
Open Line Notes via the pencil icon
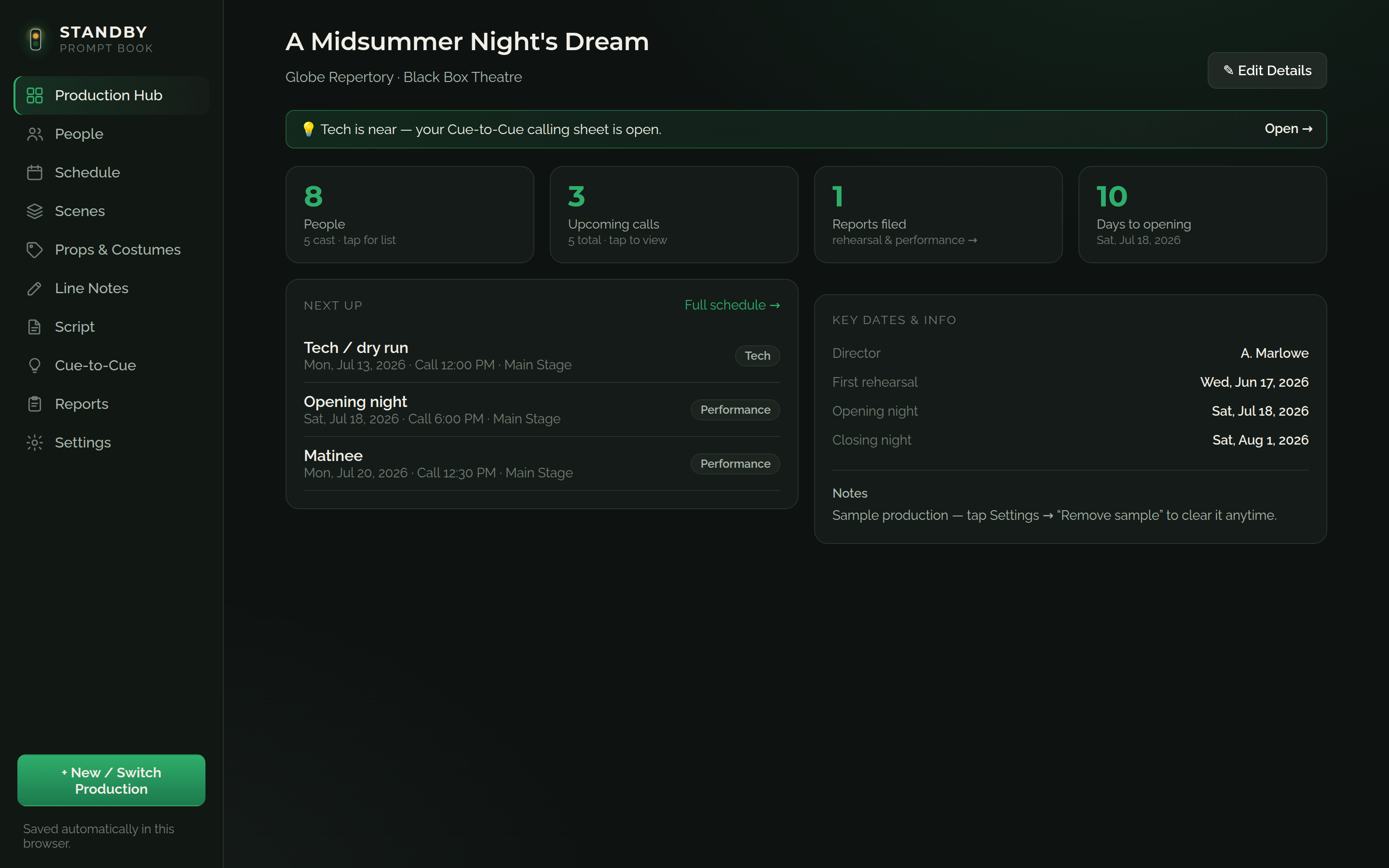point(35,288)
